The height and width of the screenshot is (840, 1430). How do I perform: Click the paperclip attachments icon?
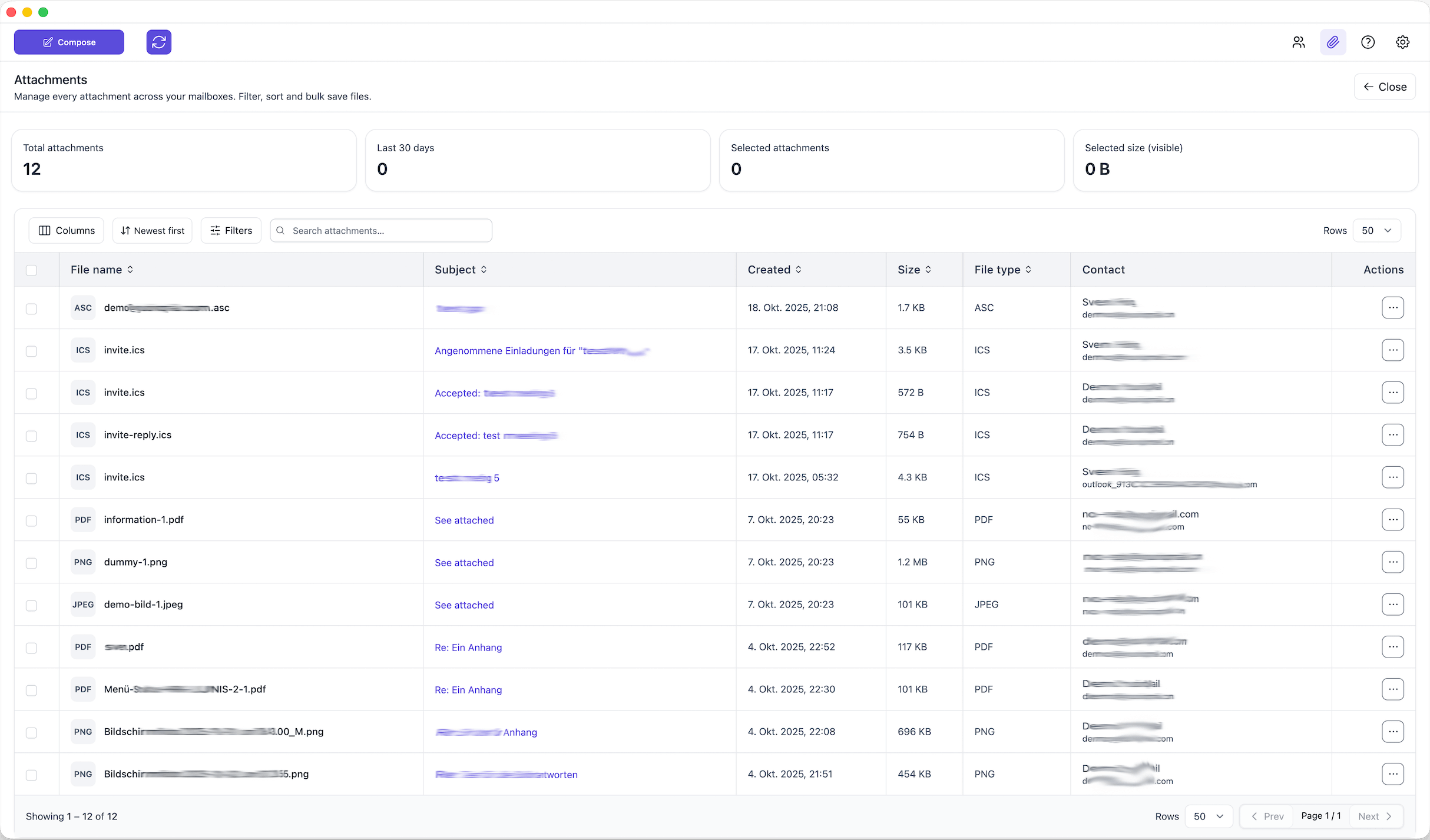pos(1332,42)
